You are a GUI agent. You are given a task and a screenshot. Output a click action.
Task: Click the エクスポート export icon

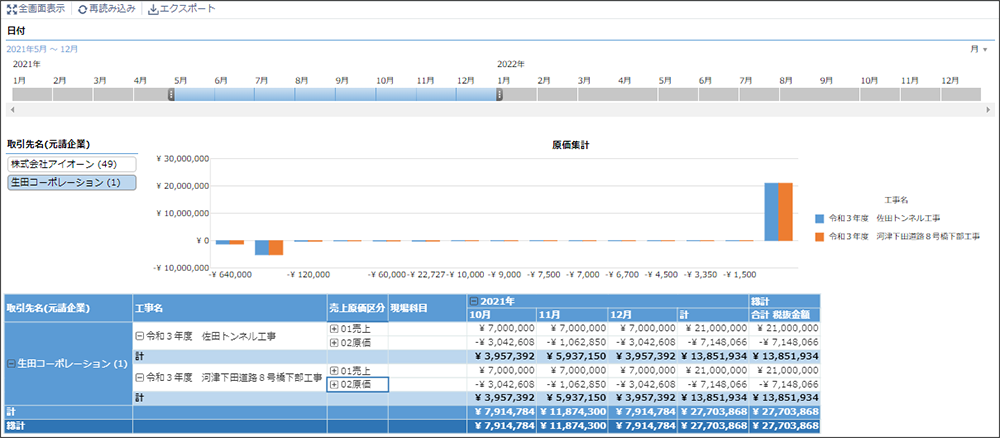point(153,9)
